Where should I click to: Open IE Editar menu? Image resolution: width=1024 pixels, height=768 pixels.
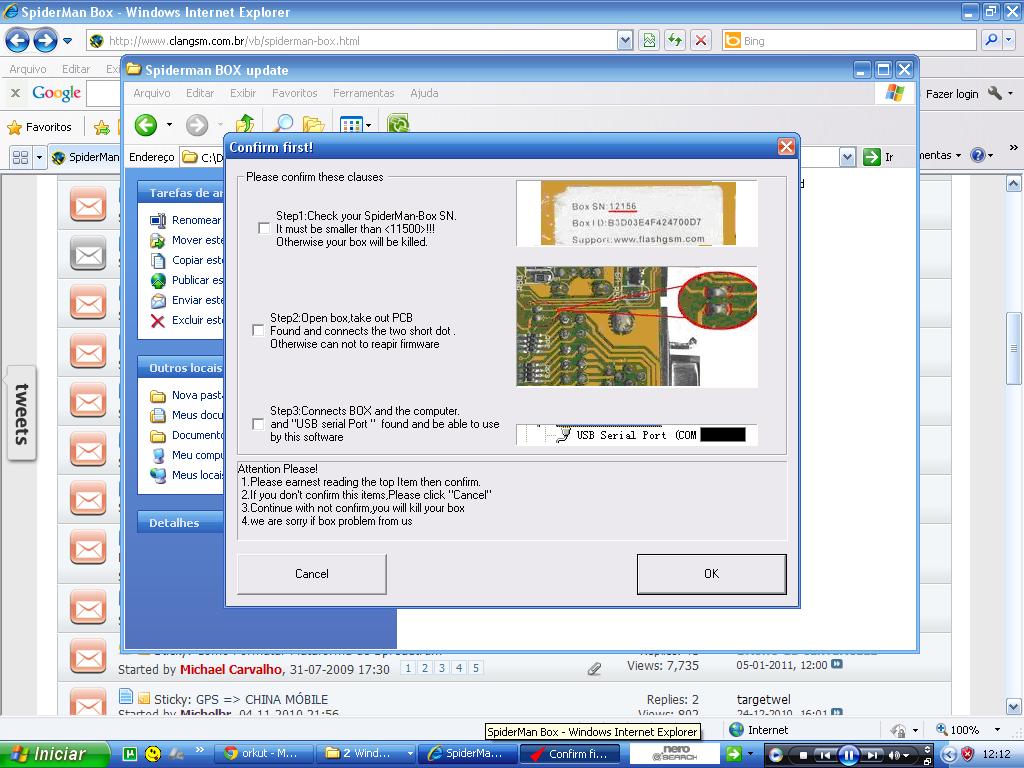pos(76,69)
